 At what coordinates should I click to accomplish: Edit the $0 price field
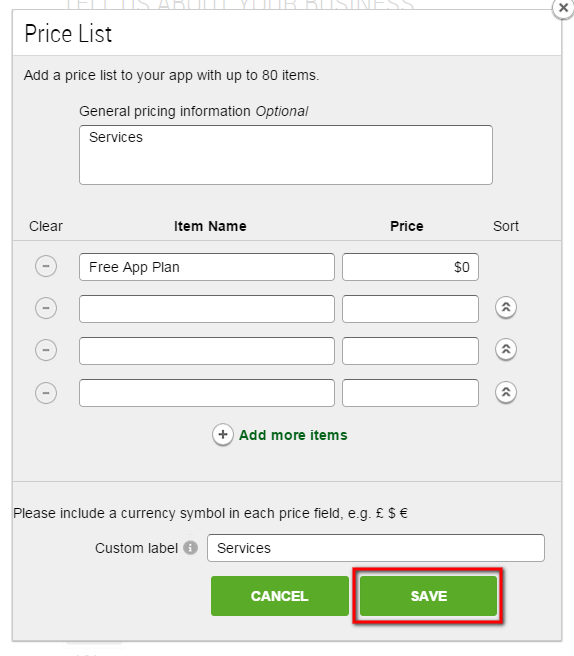tap(410, 267)
